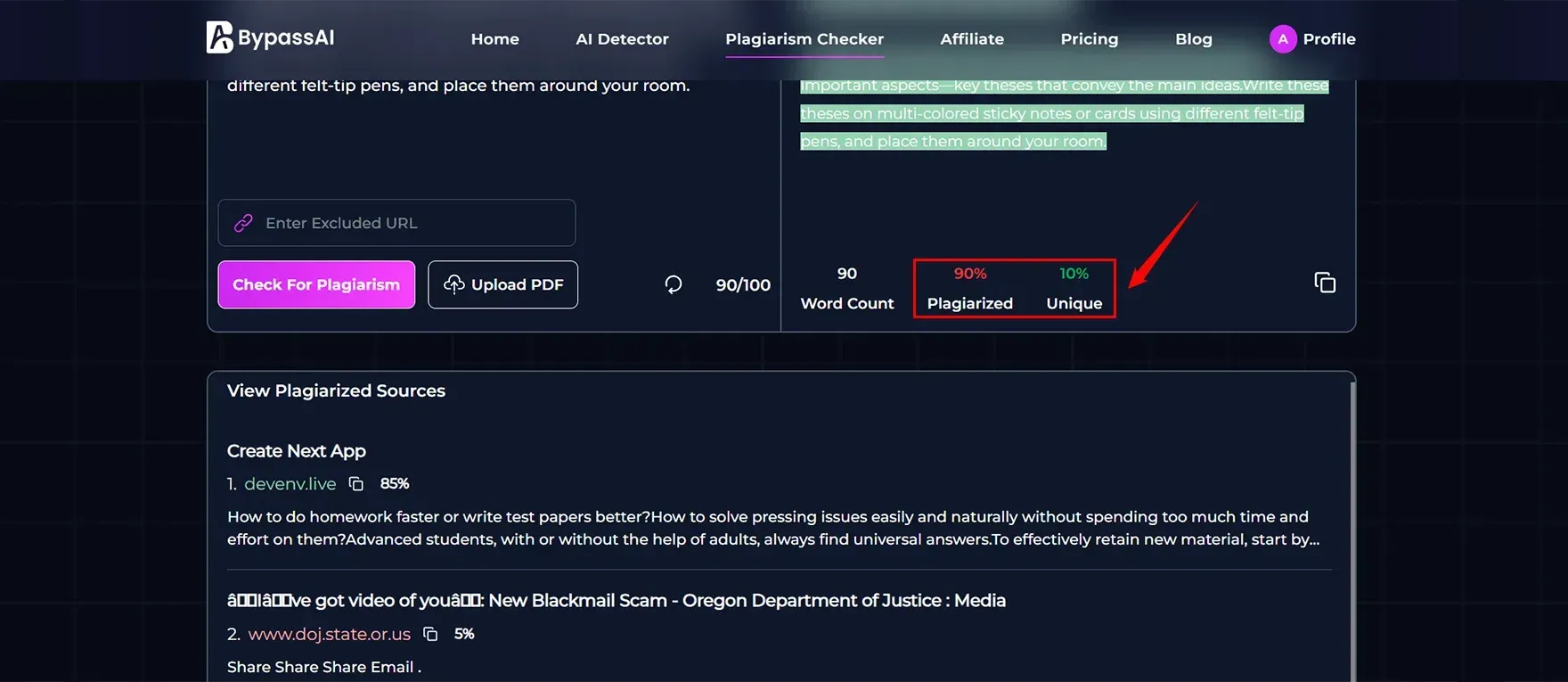
Task: Click the Upload PDF button
Action: tap(503, 284)
